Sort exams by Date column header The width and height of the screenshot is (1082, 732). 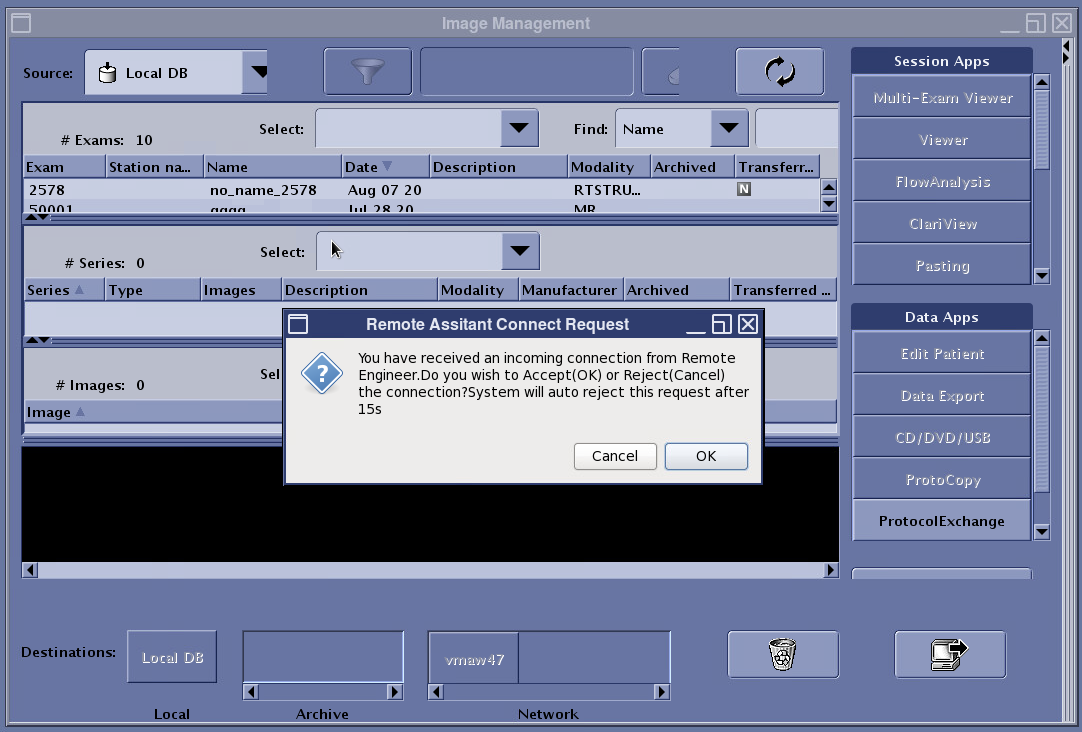click(369, 167)
